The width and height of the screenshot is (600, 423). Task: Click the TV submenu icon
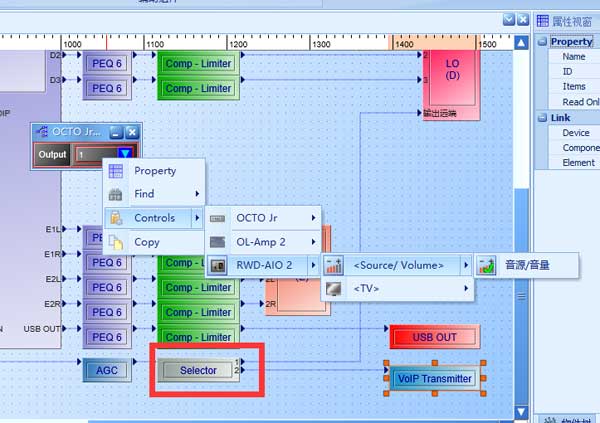pos(334,290)
